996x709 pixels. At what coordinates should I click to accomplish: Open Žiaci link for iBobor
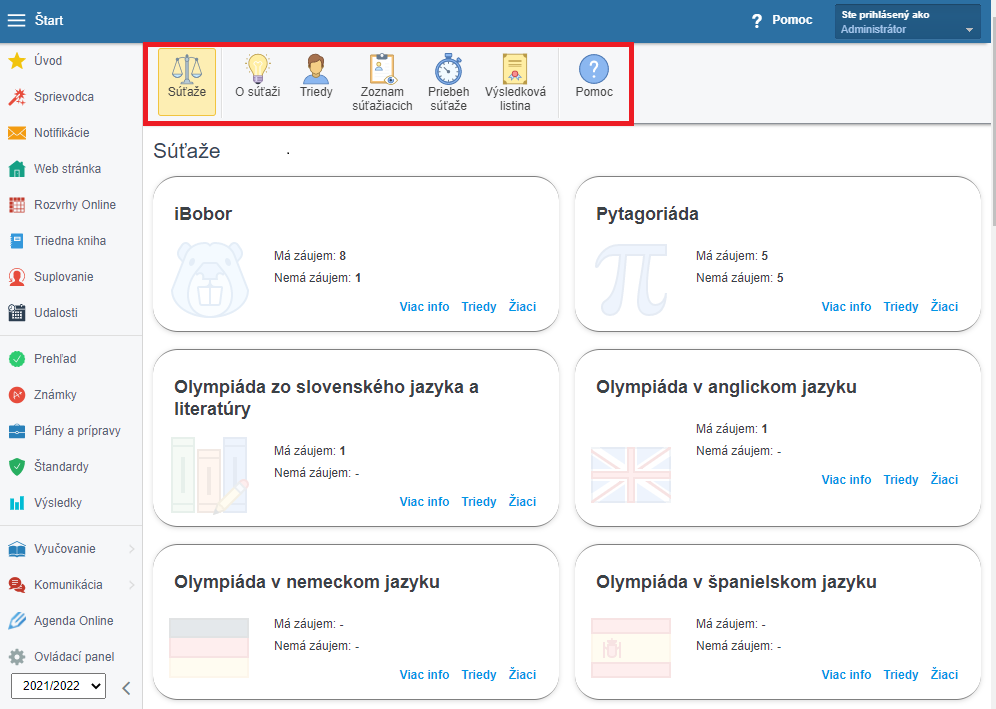click(x=522, y=306)
